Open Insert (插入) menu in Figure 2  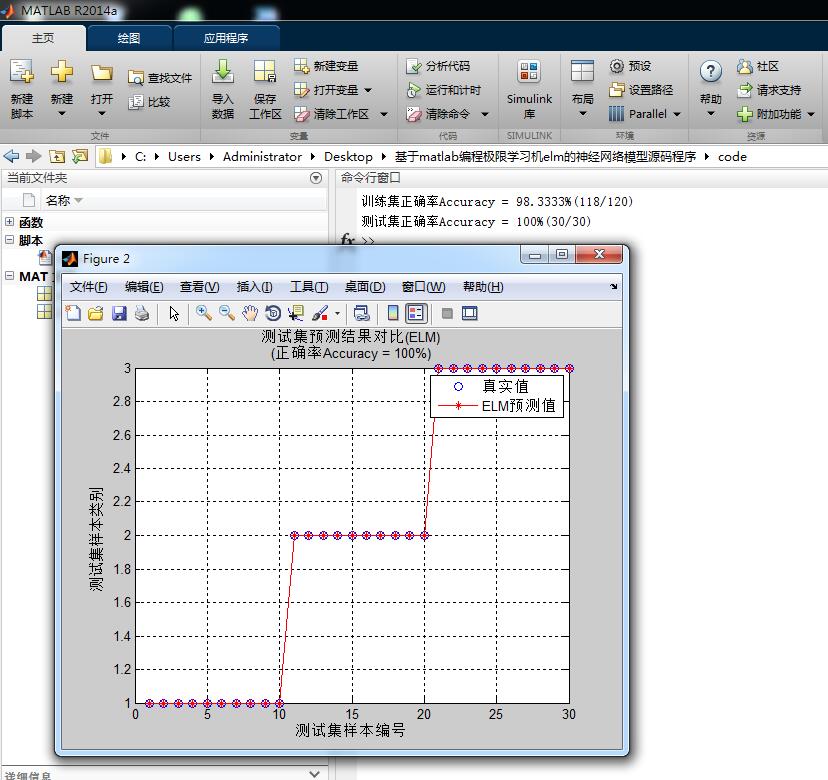(x=254, y=287)
